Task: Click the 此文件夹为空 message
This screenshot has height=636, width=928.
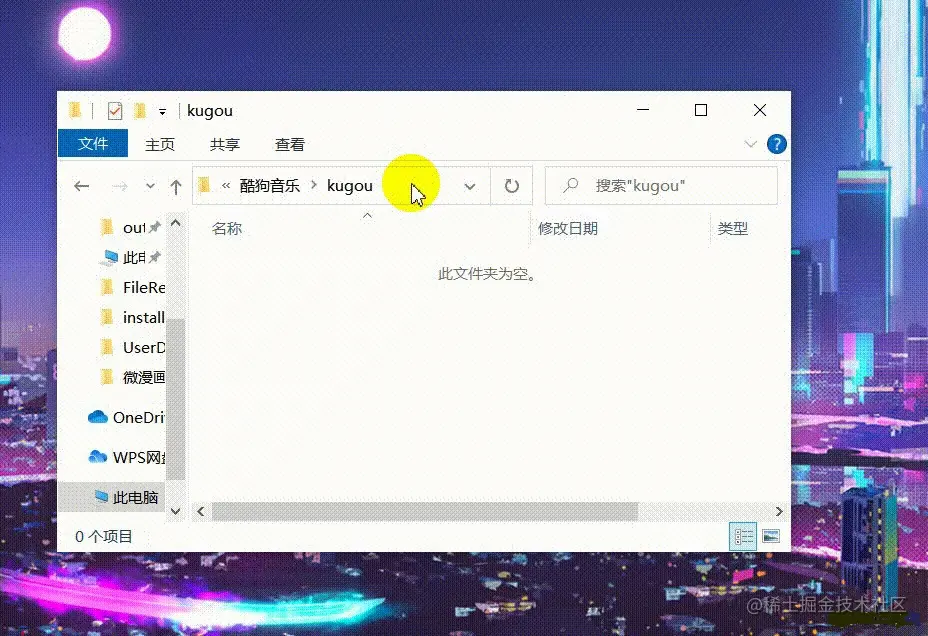Action: point(486,274)
